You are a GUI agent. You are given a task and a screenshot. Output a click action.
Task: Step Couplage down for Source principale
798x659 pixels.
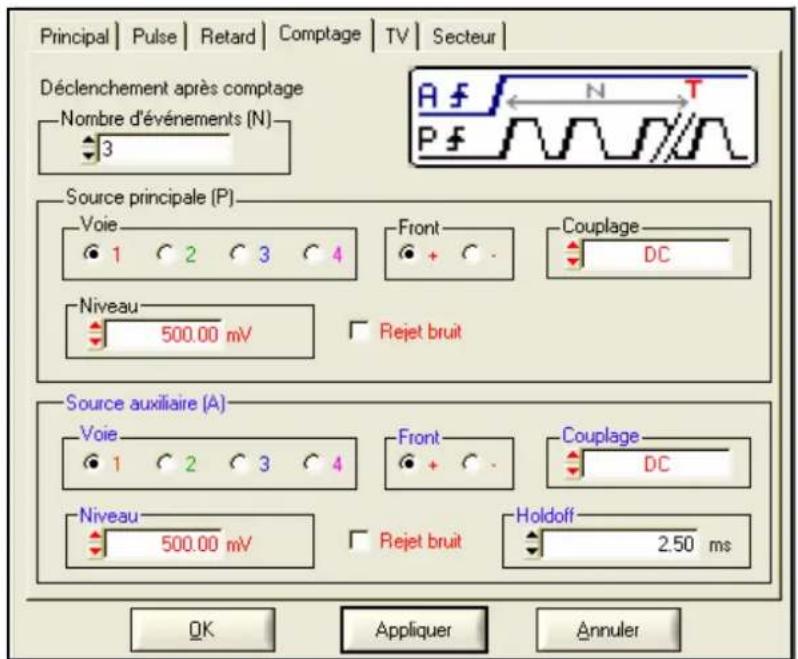click(573, 261)
